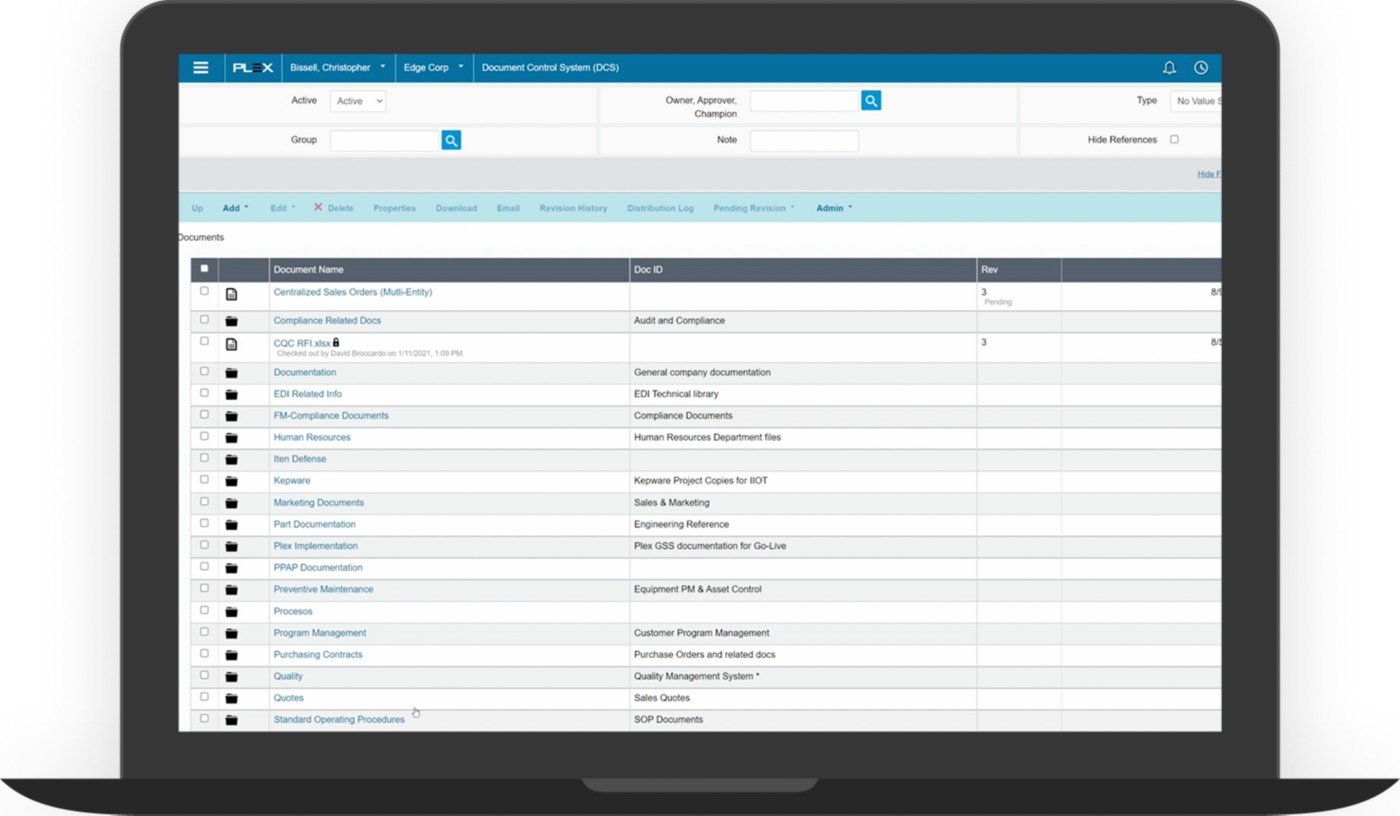This screenshot has width=1400, height=816.
Task: Click the folder icon for Kepware
Action: (232, 481)
